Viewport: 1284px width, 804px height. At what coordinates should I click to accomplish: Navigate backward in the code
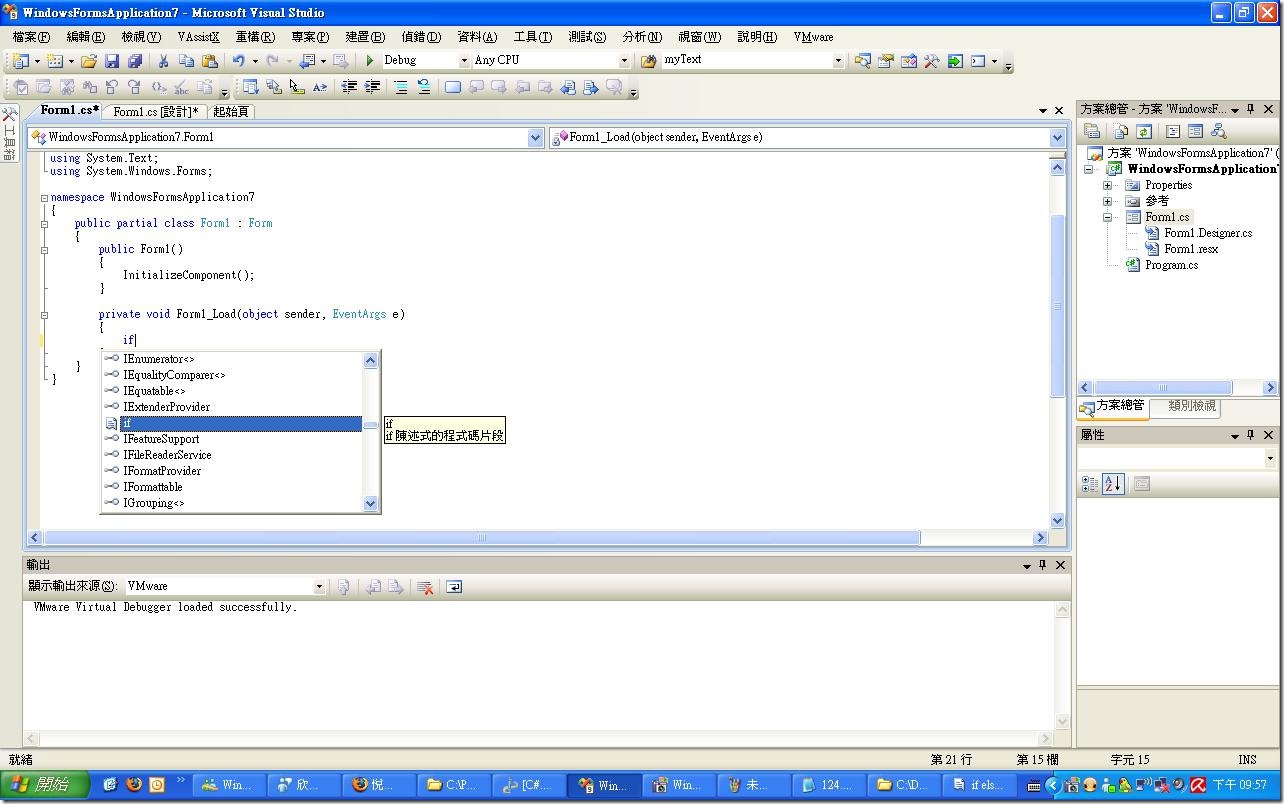pyautogui.click(x=307, y=60)
